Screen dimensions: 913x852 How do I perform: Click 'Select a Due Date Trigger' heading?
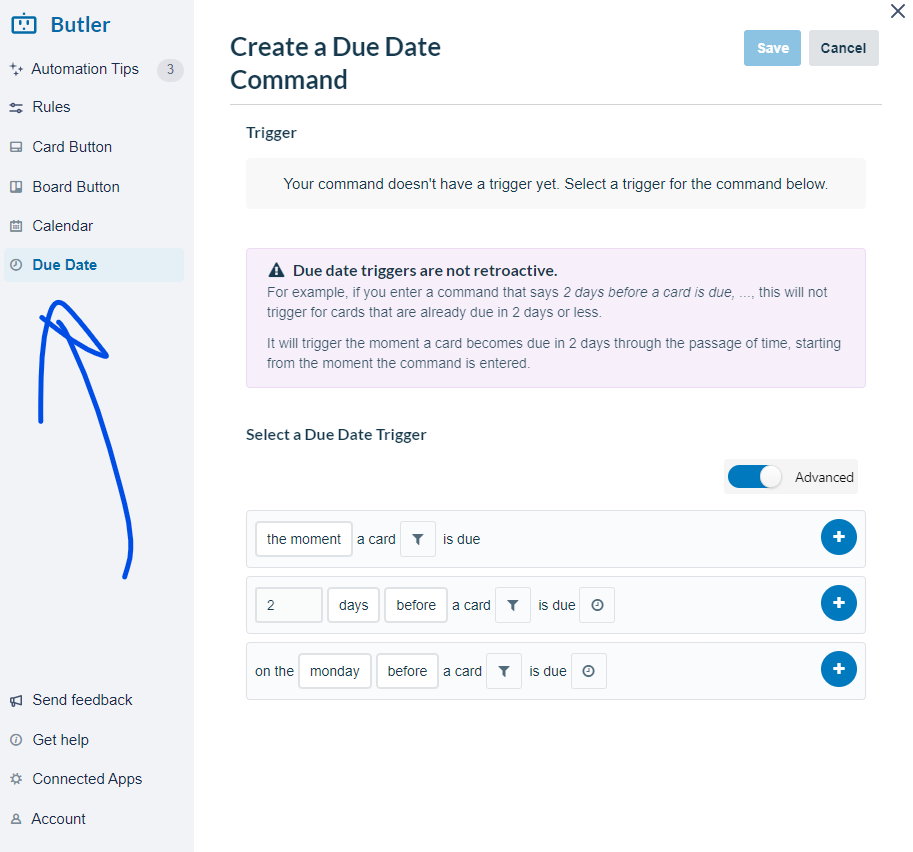(336, 435)
